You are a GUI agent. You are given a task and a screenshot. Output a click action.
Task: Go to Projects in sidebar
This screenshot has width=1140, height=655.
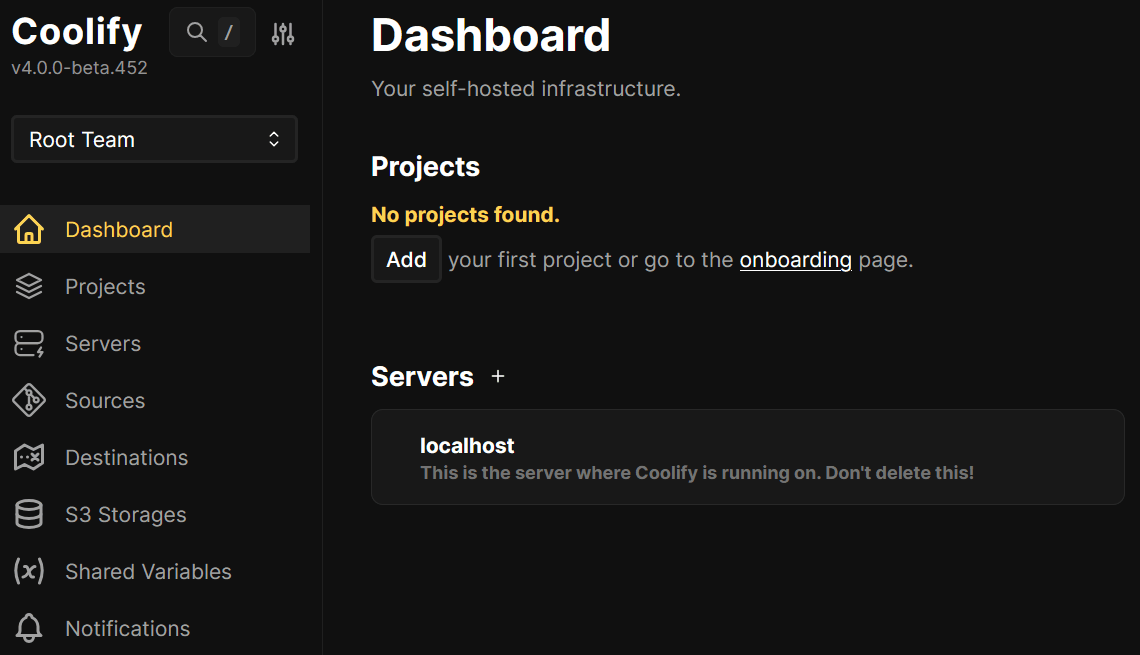(105, 287)
